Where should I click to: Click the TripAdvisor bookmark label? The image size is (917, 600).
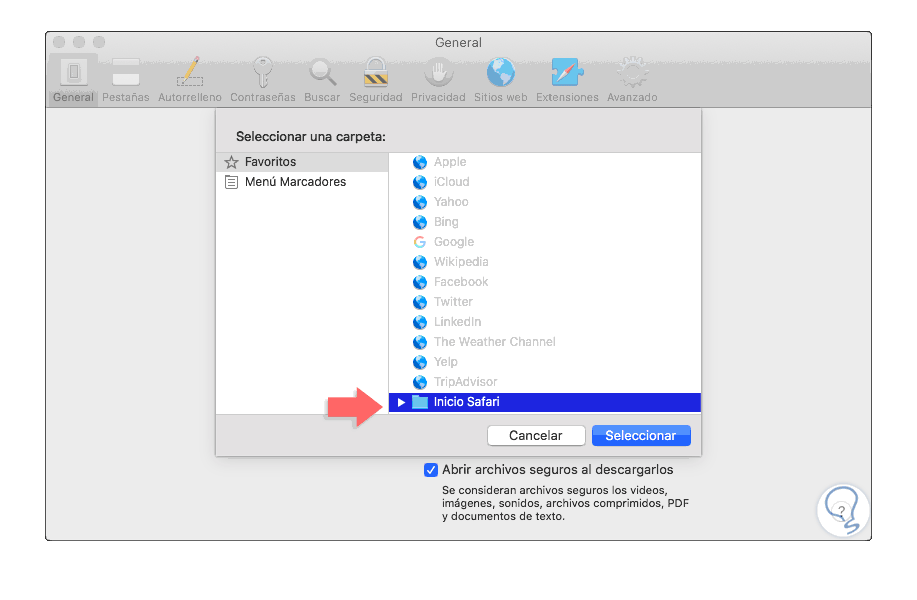click(x=466, y=382)
